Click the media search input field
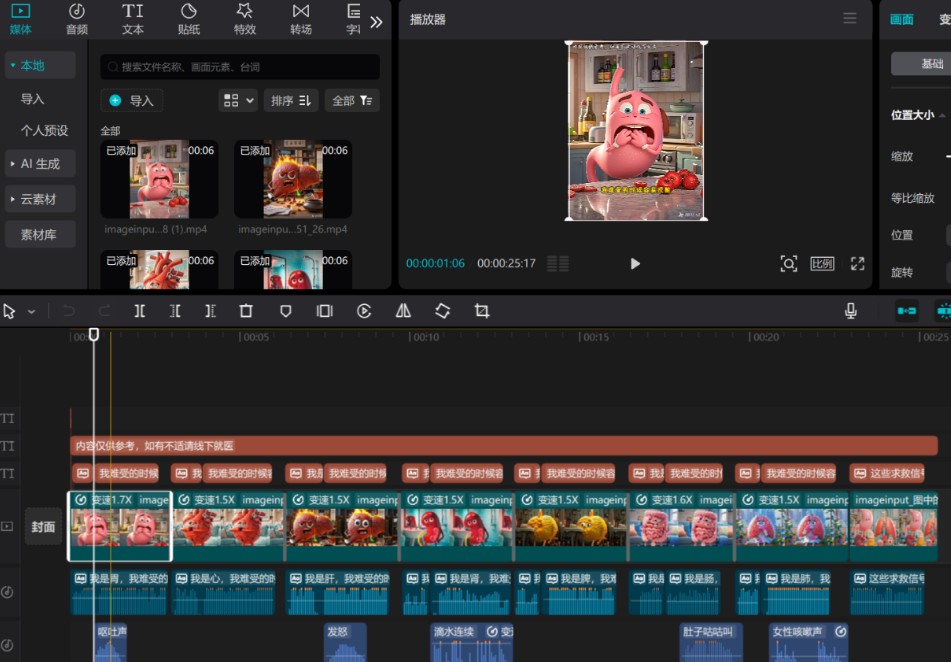 point(240,67)
